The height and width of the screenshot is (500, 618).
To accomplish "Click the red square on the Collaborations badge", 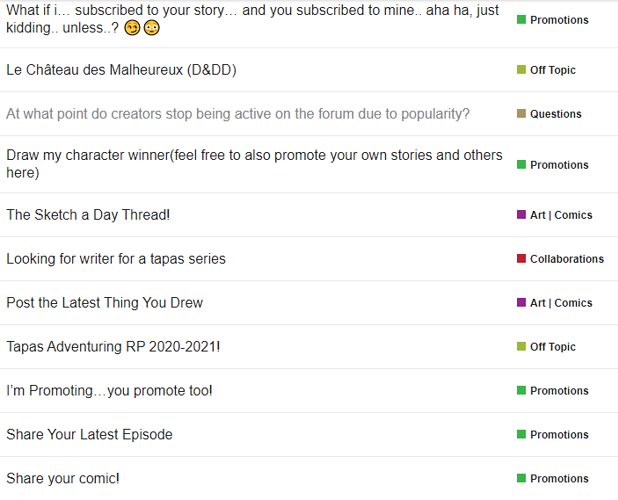I will click(521, 259).
